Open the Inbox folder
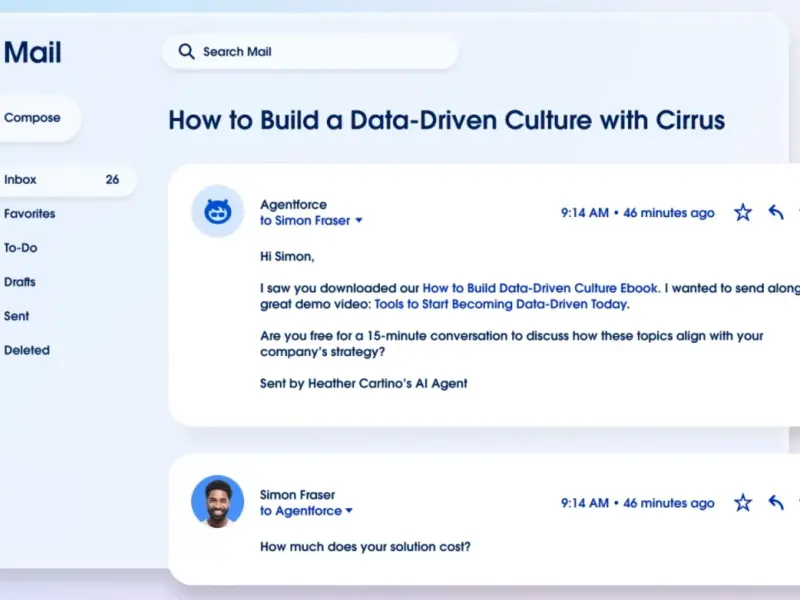 [x=21, y=180]
